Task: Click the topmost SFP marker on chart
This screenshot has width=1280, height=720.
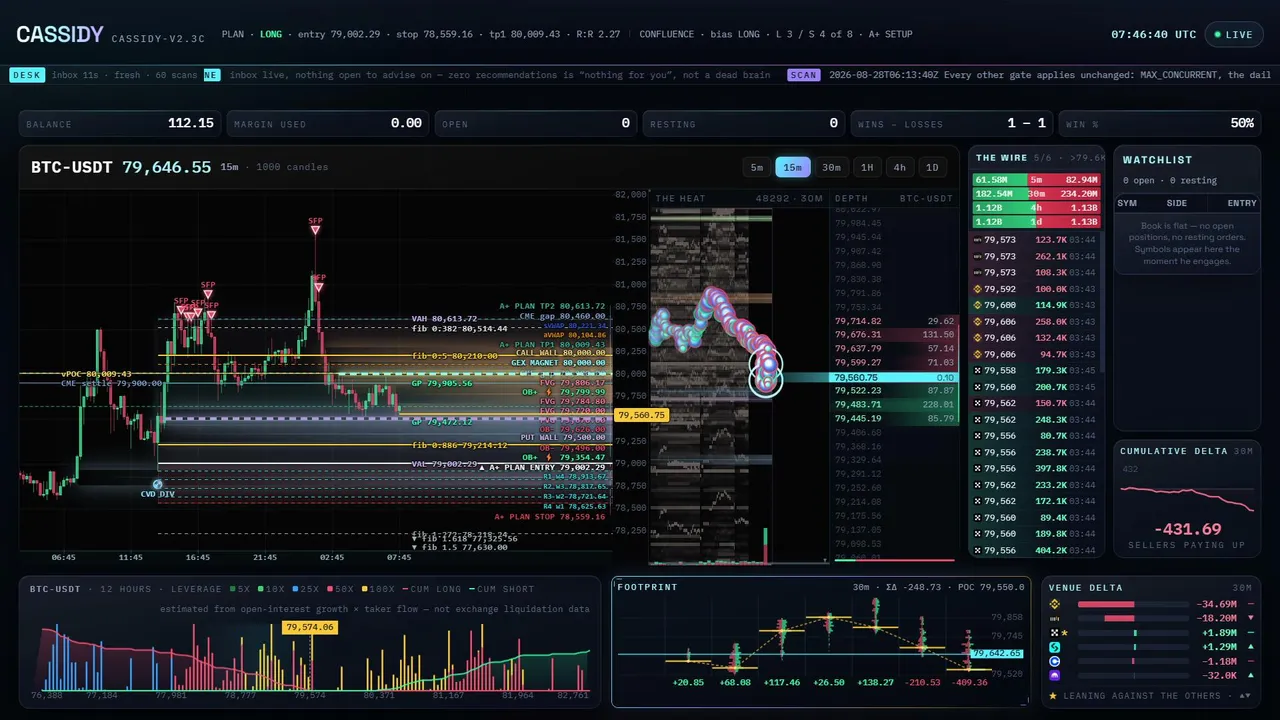Action: coord(315,230)
